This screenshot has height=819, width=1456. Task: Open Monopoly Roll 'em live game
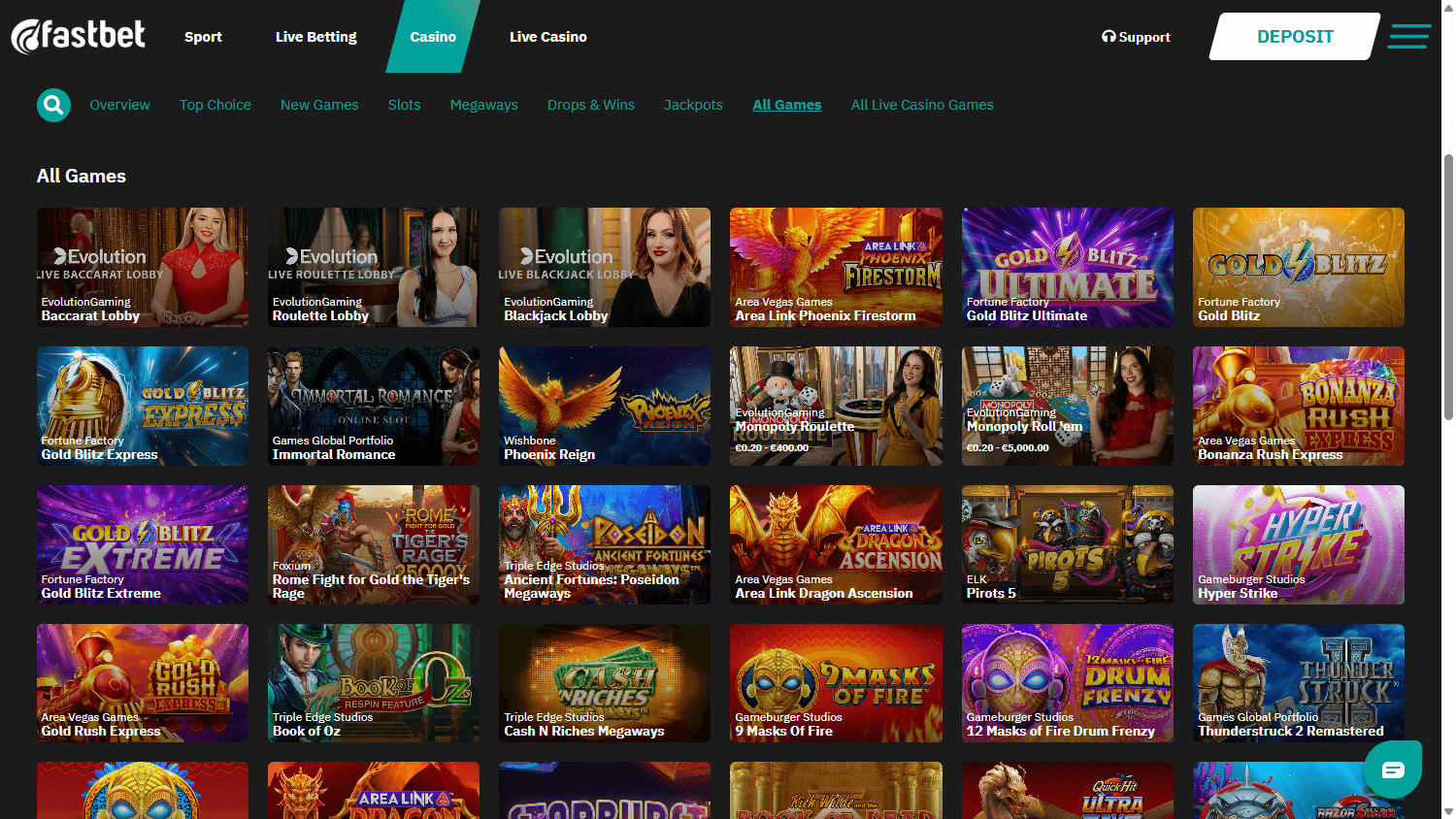[x=1068, y=406]
